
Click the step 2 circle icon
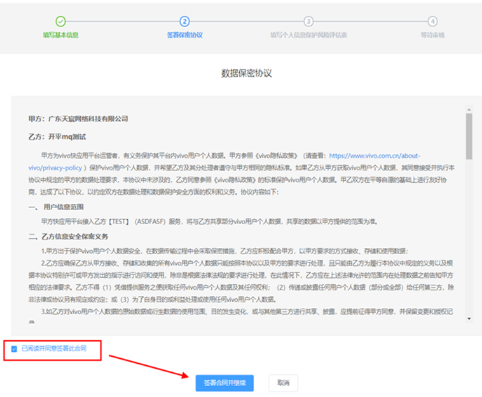pyautogui.click(x=185, y=21)
